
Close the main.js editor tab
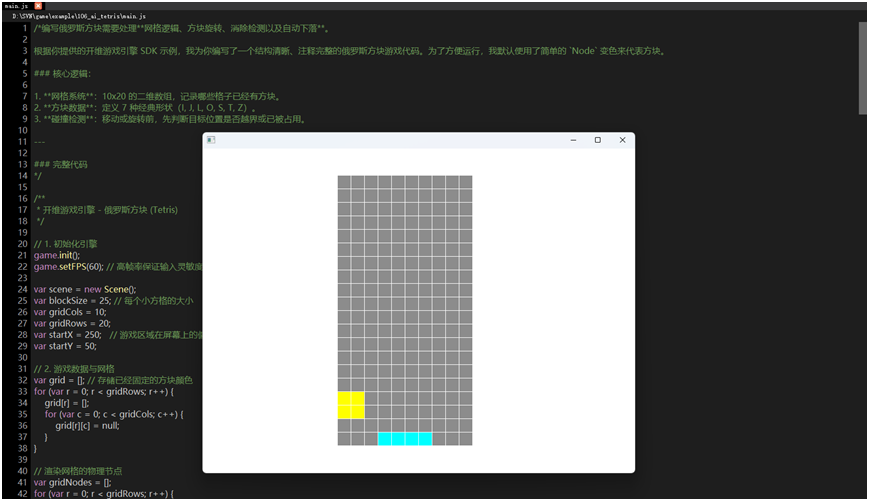pos(38,6)
